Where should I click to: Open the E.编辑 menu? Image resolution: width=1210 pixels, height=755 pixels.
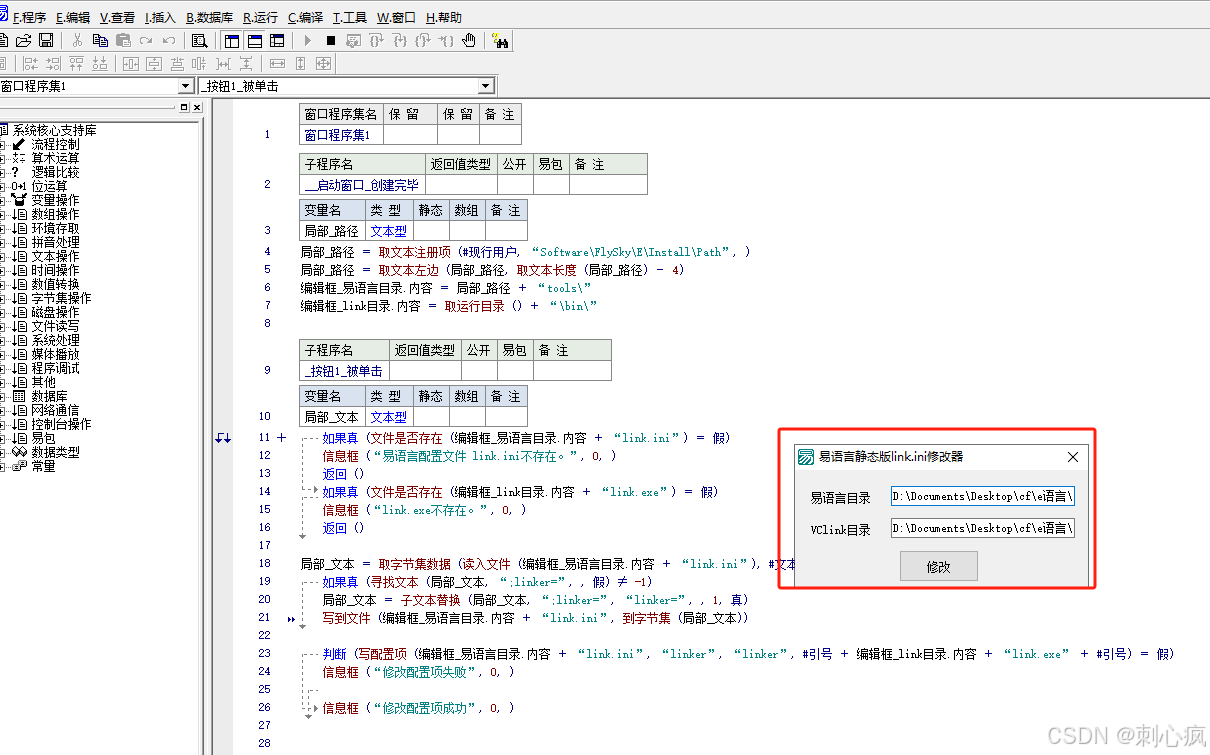click(73, 17)
